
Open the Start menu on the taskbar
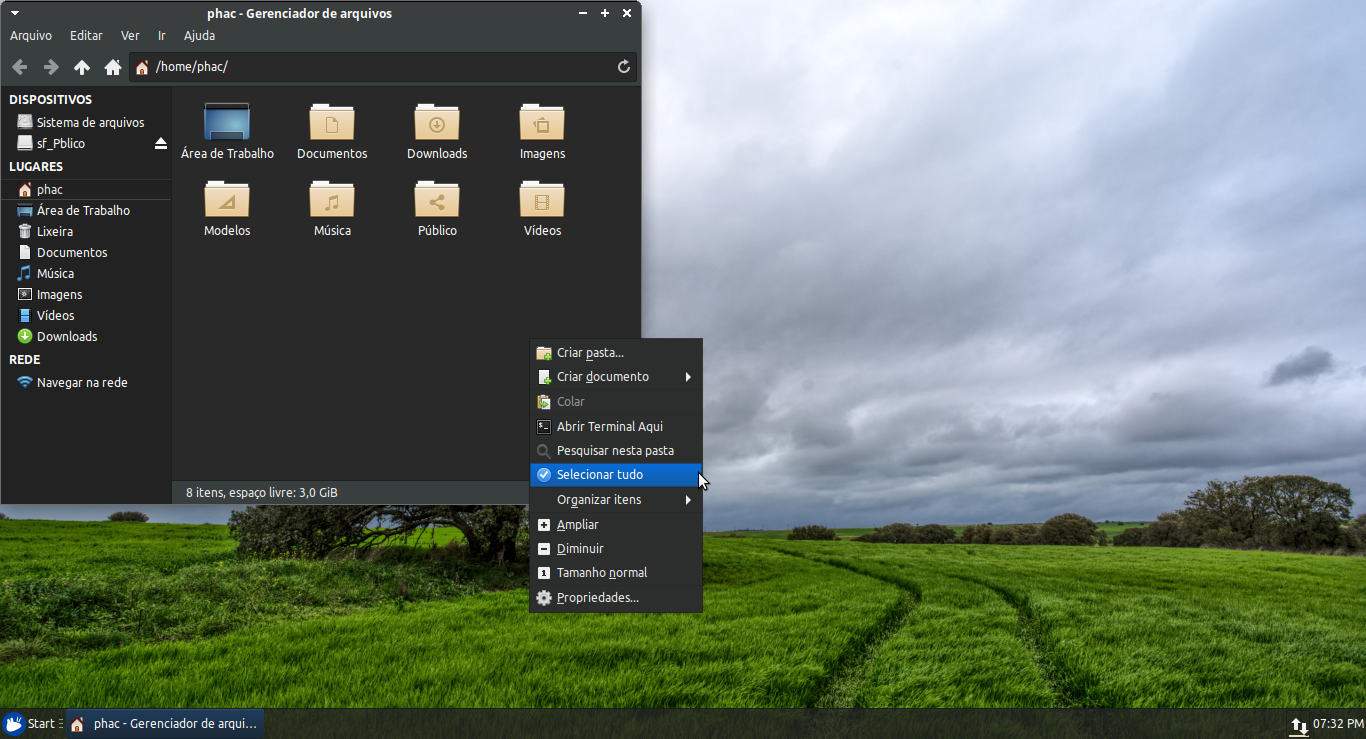[x=32, y=724]
